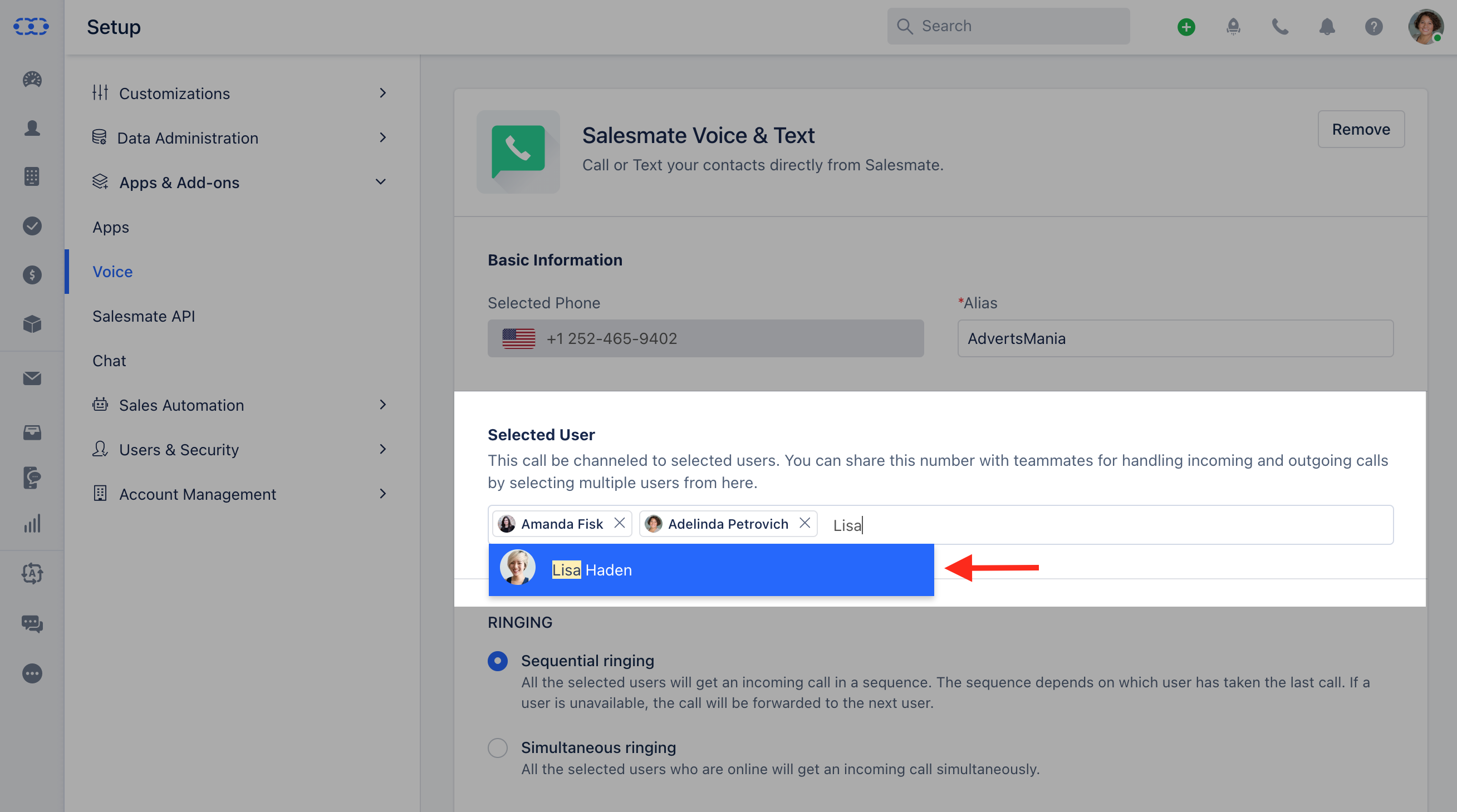Viewport: 1457px width, 812px height.
Task: Open the Reports bar chart icon in sidebar
Action: click(32, 524)
